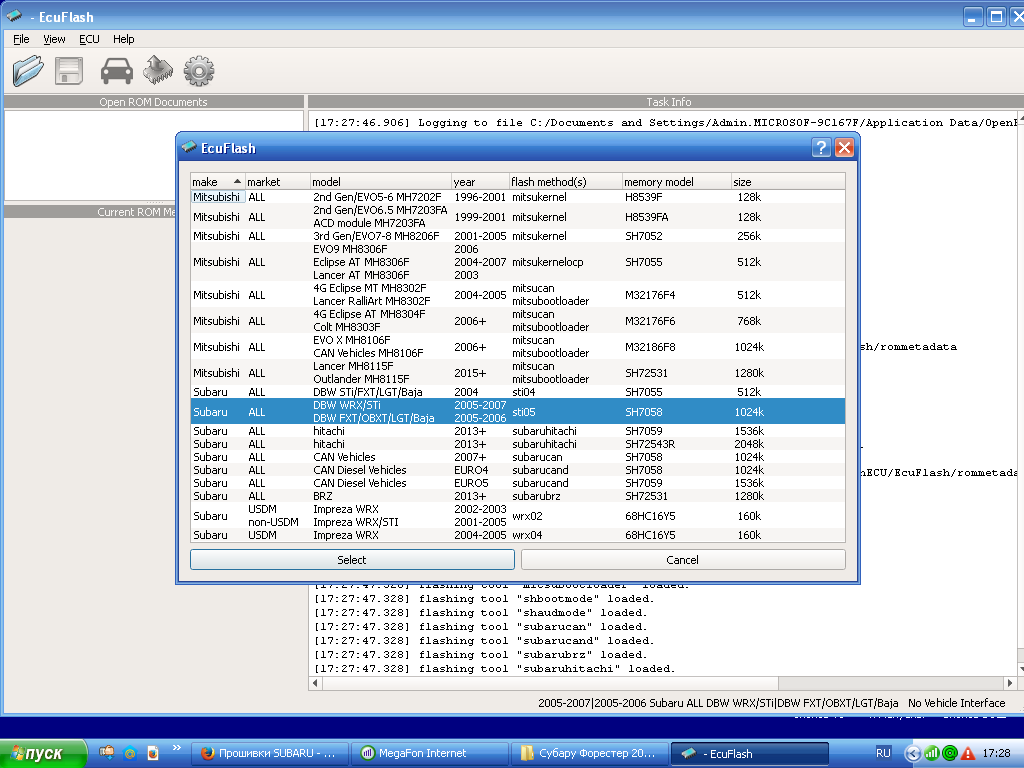Click the year column header

478,182
